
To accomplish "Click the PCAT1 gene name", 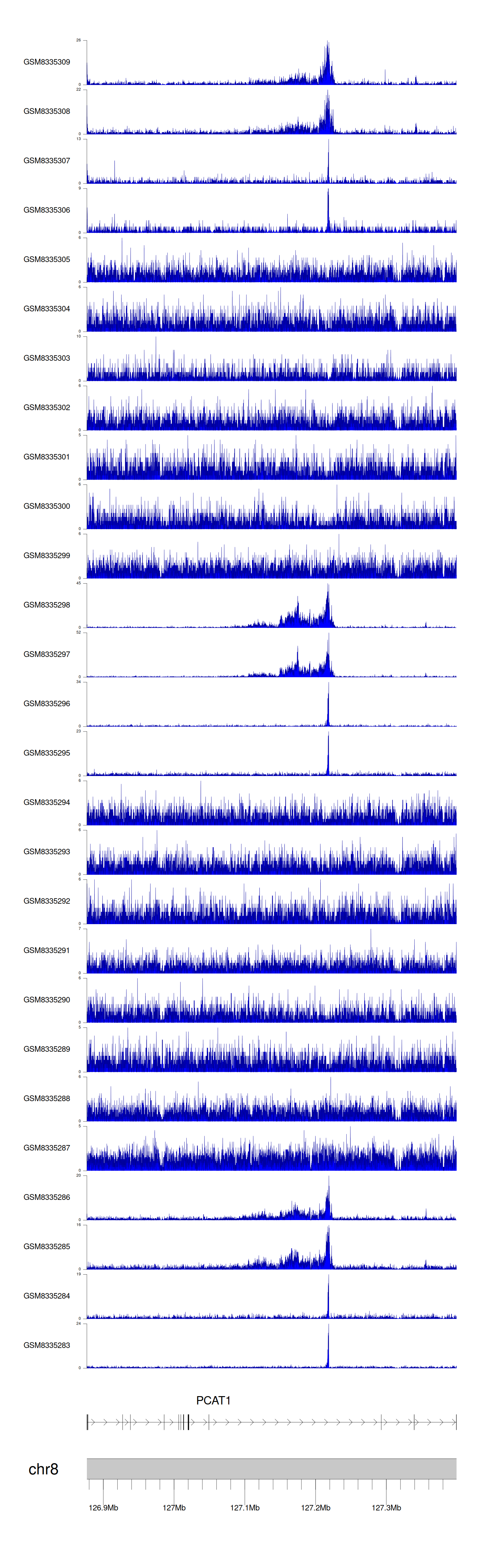I will 213,1401.
